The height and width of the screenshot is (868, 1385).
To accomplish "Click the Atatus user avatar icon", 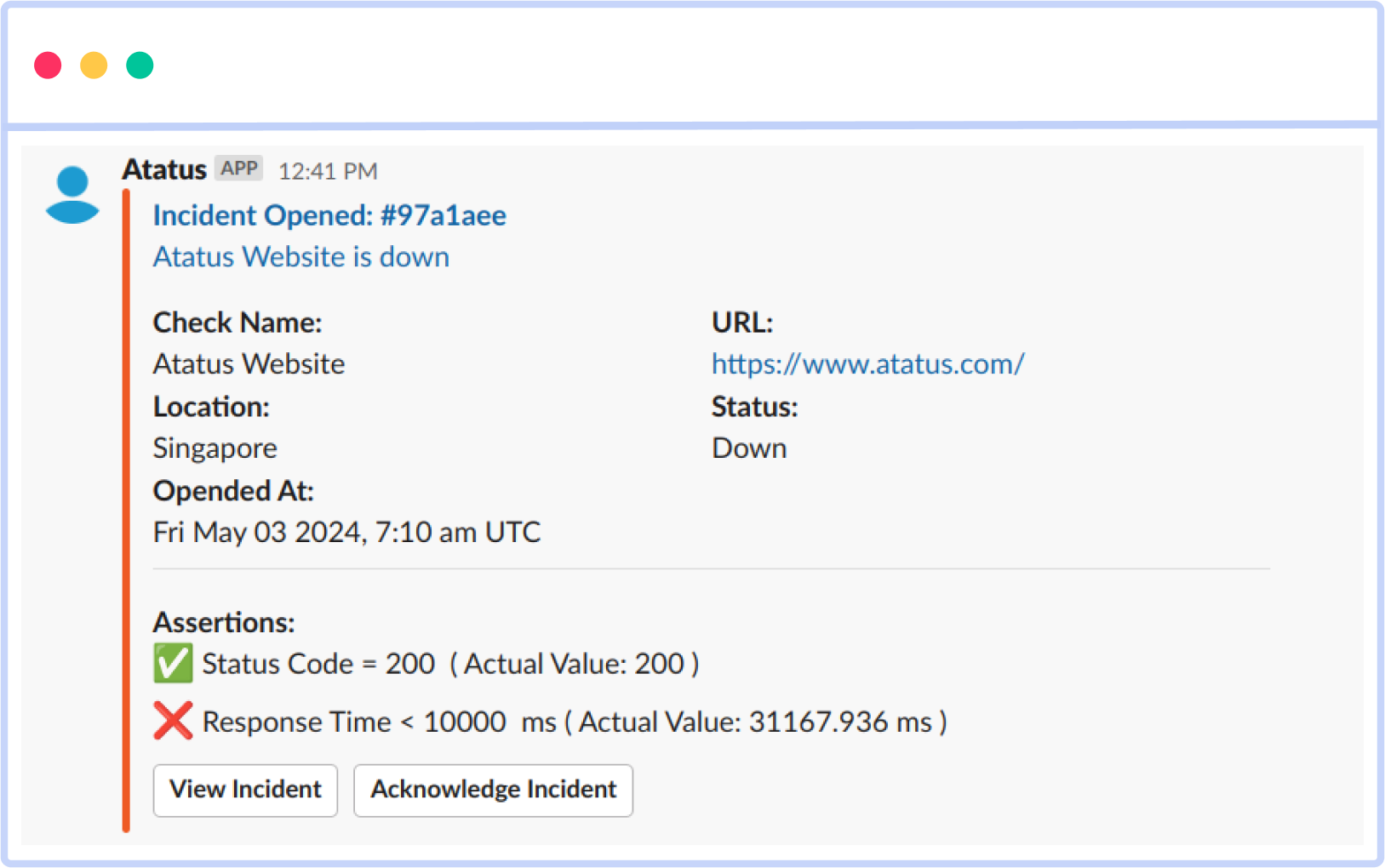I will click(x=72, y=195).
